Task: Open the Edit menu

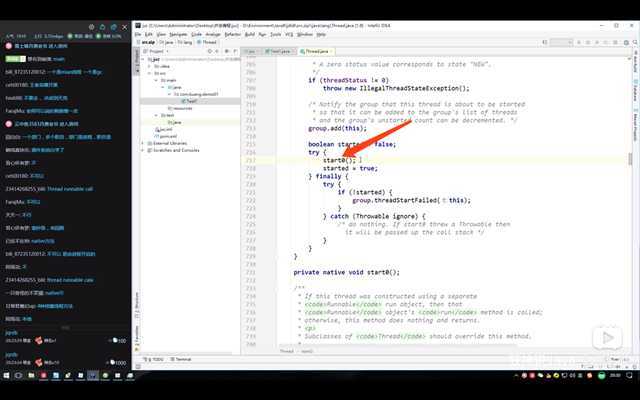Action: [x=149, y=35]
